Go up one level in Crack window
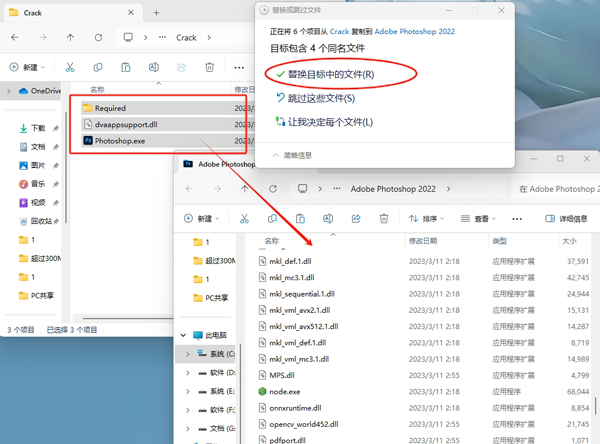The width and height of the screenshot is (600, 444). coord(70,38)
